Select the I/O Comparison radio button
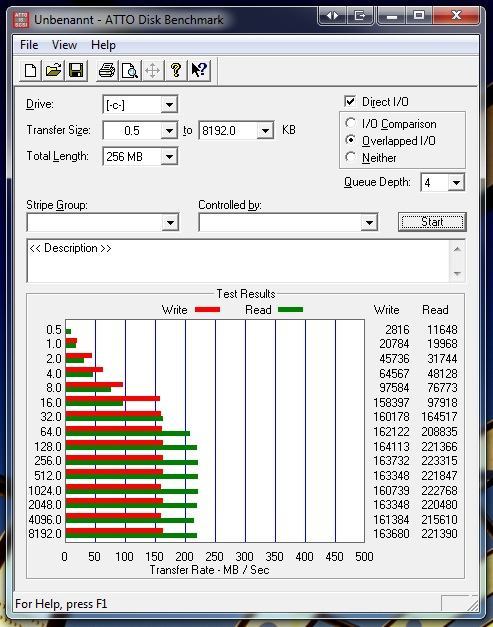Screen dimensions: 493x627 pyautogui.click(x=350, y=123)
